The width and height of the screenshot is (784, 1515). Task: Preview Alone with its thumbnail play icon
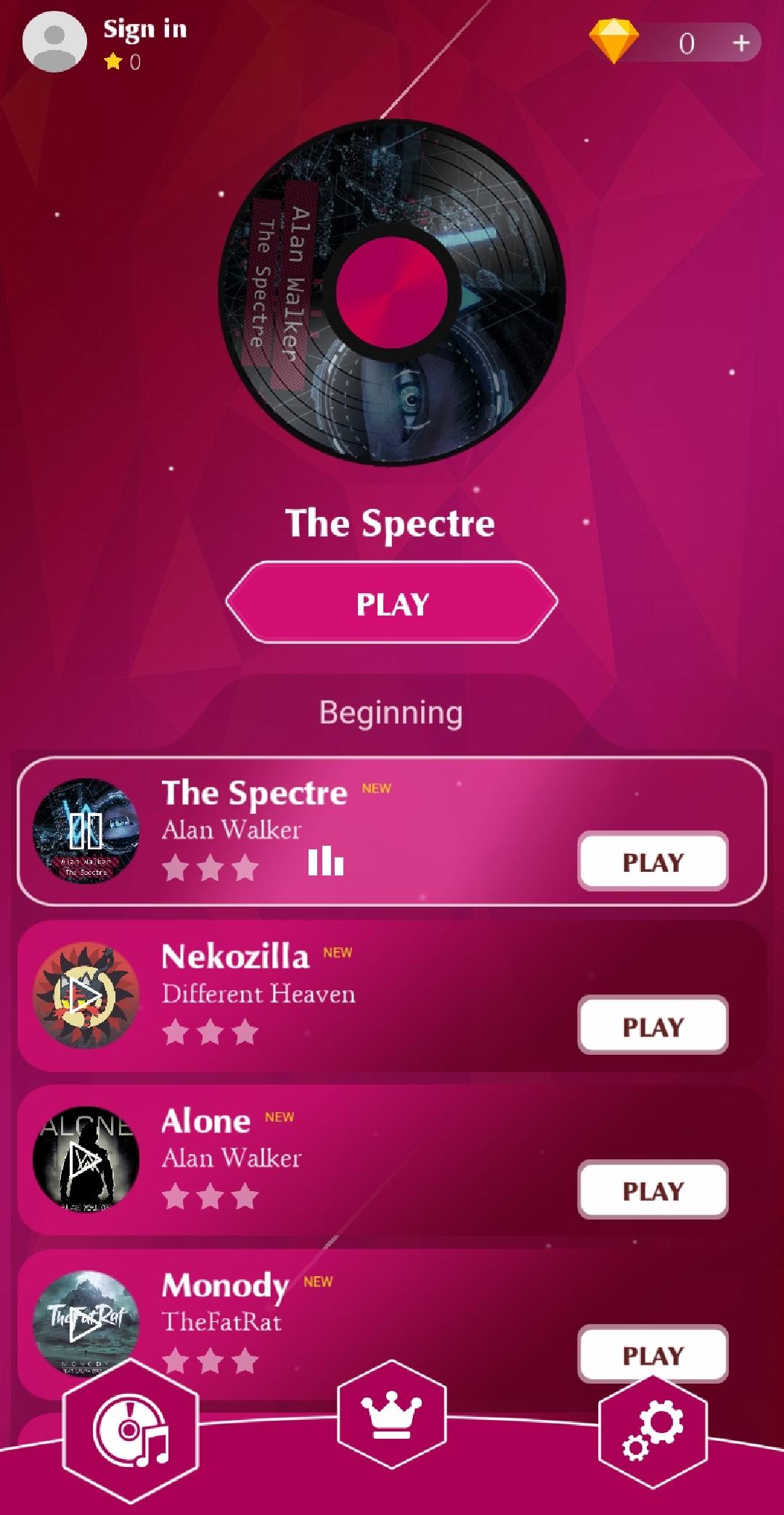pos(86,1159)
